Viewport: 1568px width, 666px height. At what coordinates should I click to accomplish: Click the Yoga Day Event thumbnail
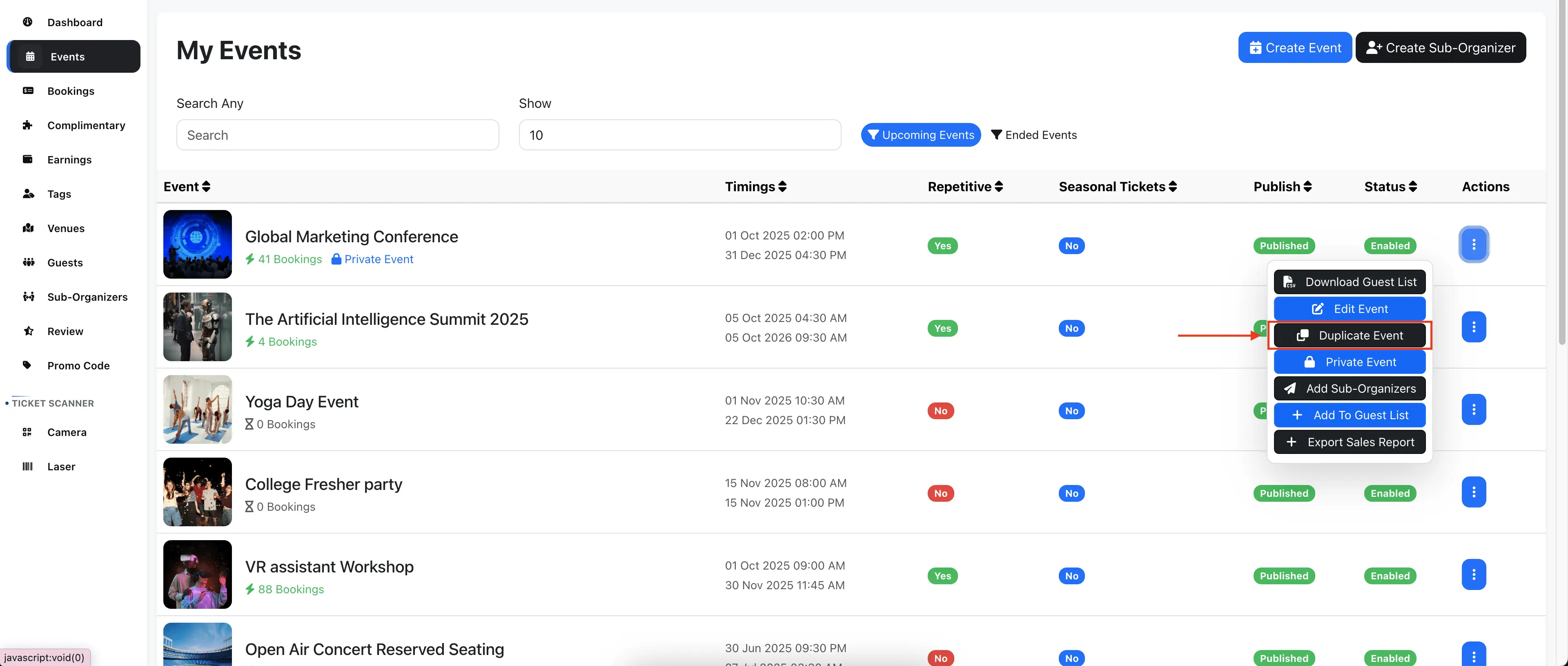(197, 409)
